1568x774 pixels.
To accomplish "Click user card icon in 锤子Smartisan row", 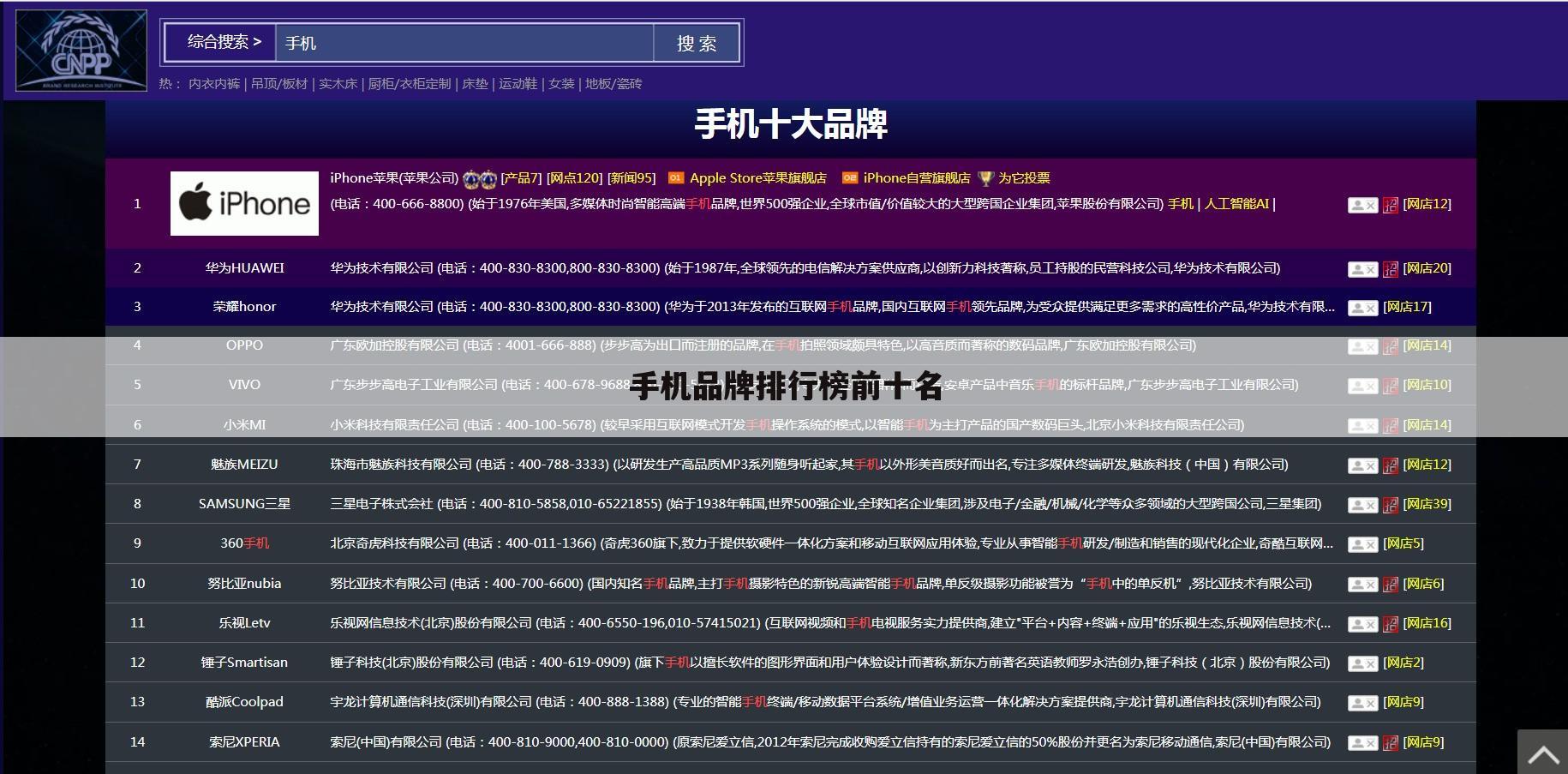I will pos(1362,663).
